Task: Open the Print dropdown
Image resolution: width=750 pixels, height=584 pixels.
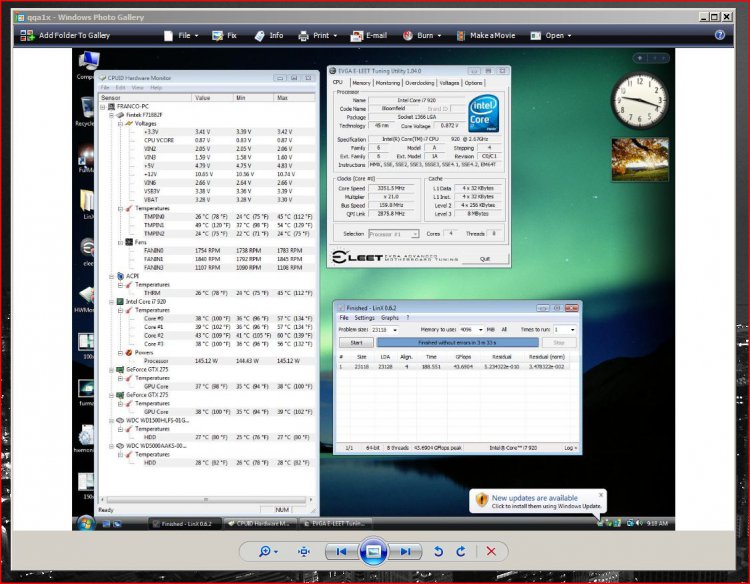Action: point(318,35)
